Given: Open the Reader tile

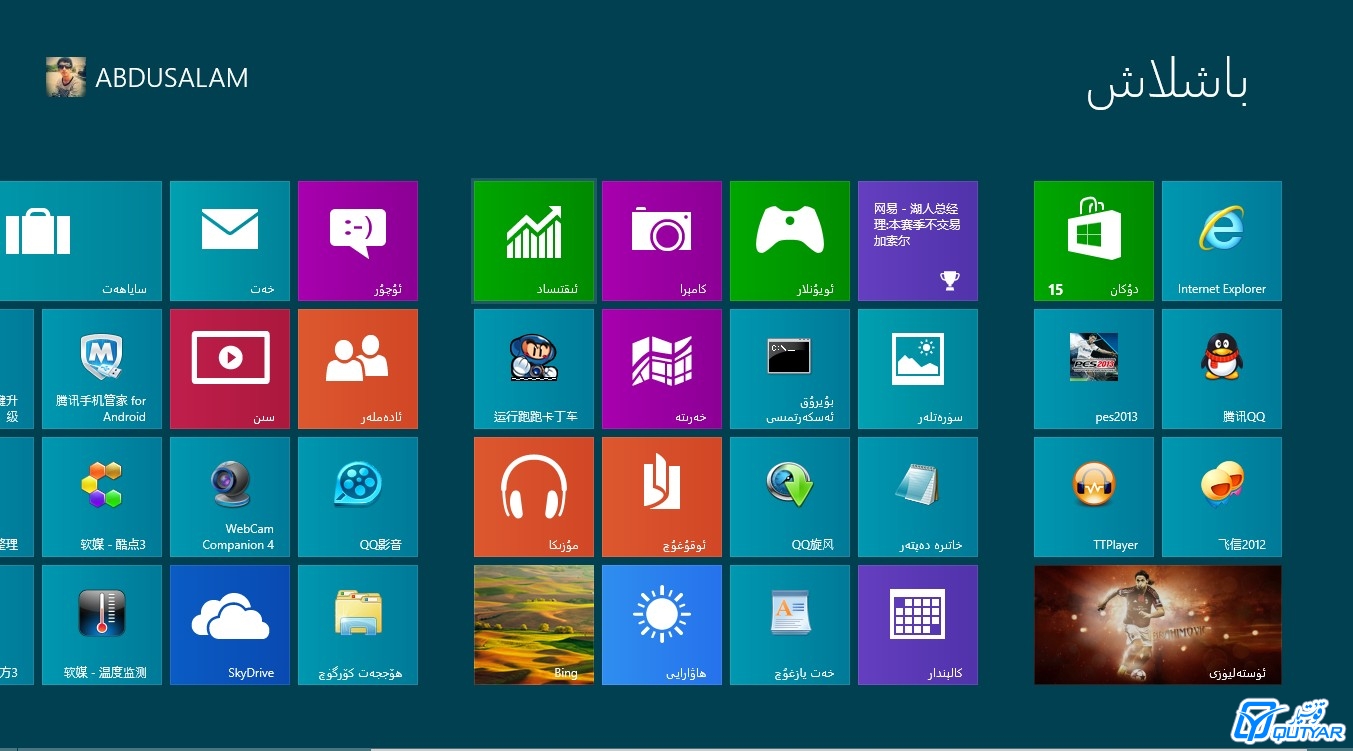Looking at the screenshot, I should tap(662, 497).
